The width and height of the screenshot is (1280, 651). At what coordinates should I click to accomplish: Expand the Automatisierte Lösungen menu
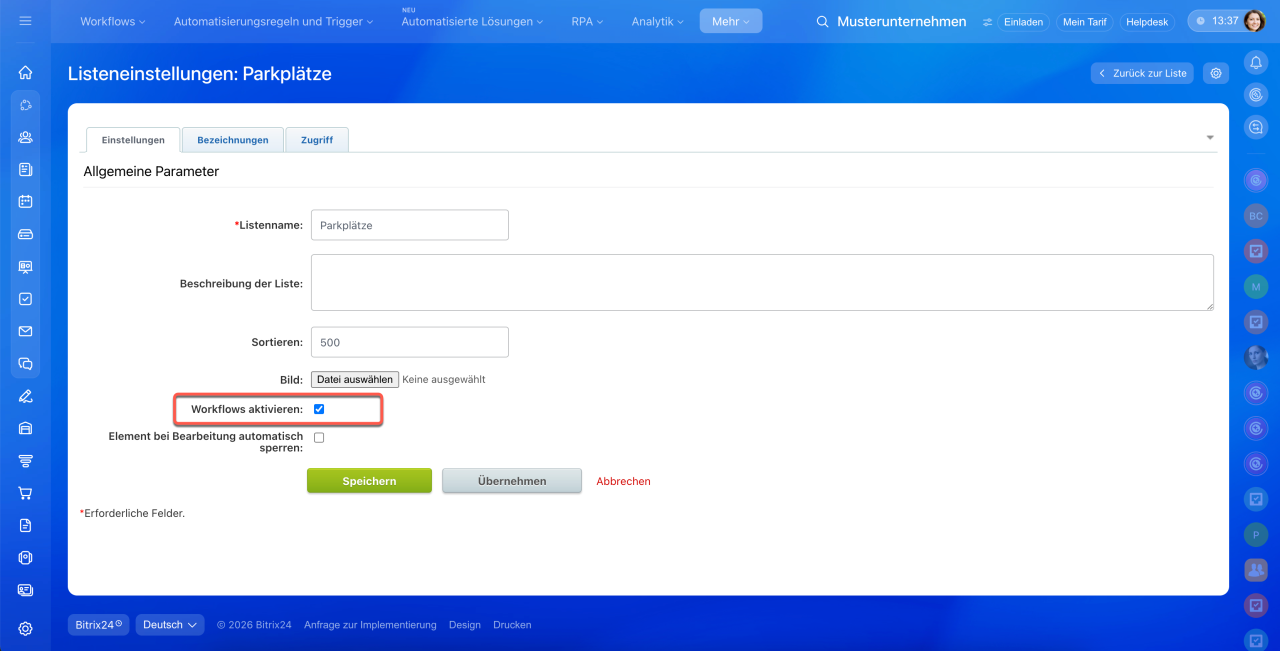pos(472,21)
